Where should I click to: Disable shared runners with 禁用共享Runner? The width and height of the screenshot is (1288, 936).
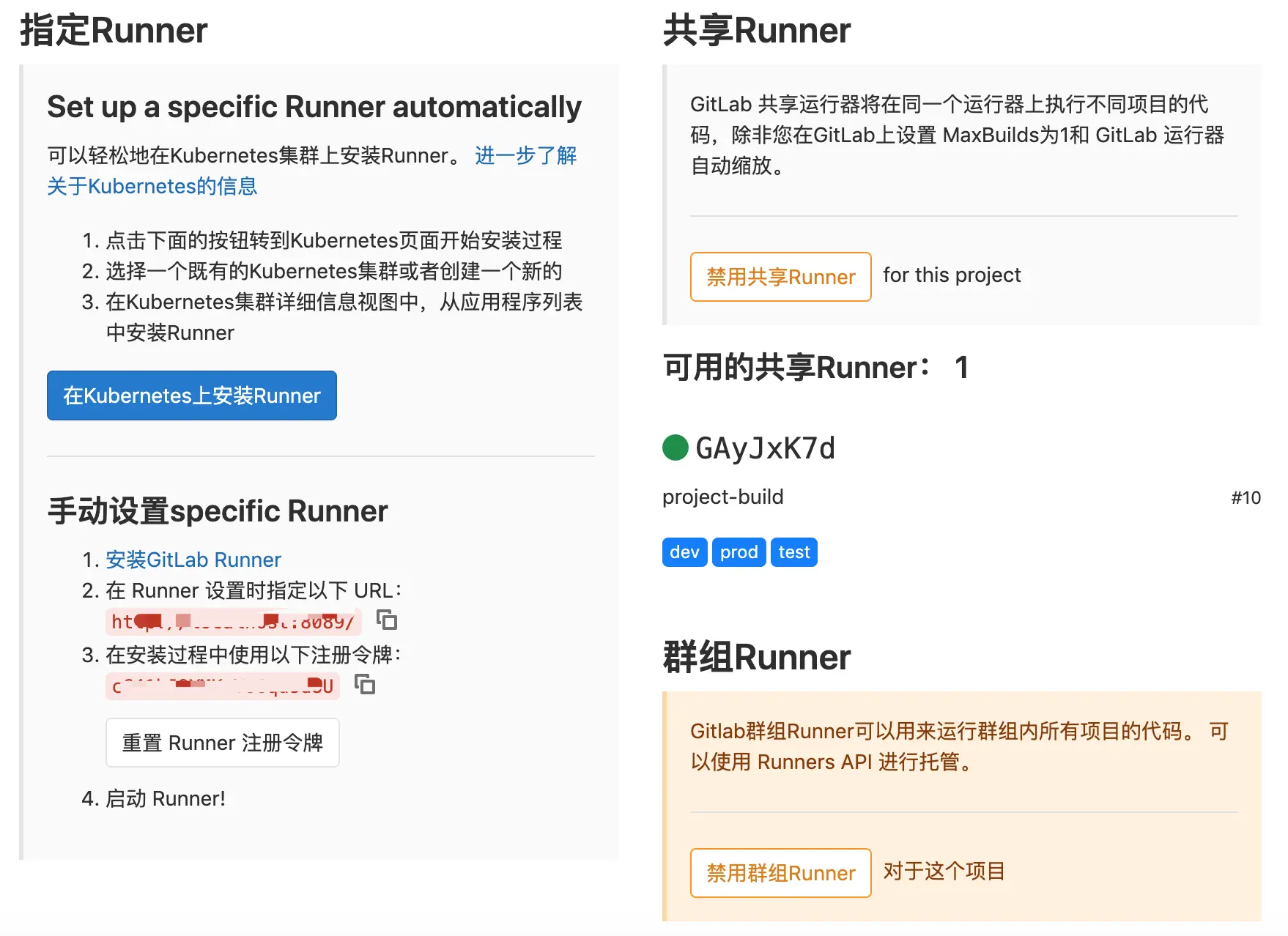tap(780, 277)
